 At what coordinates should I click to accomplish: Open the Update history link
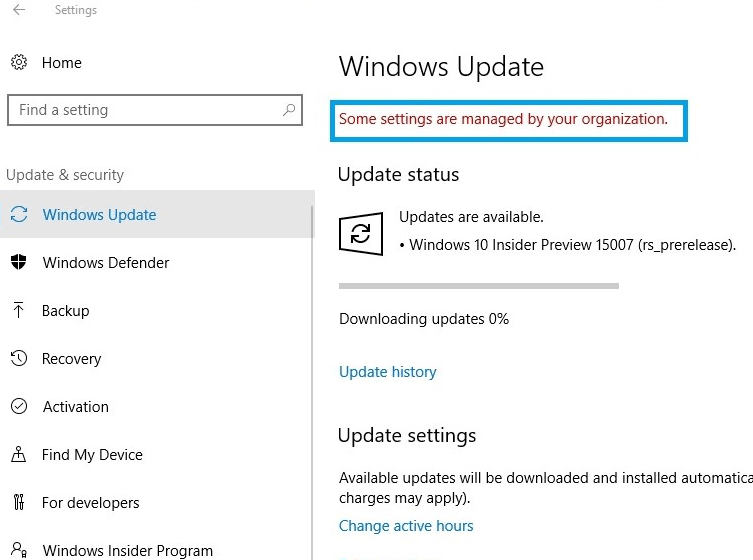click(388, 372)
